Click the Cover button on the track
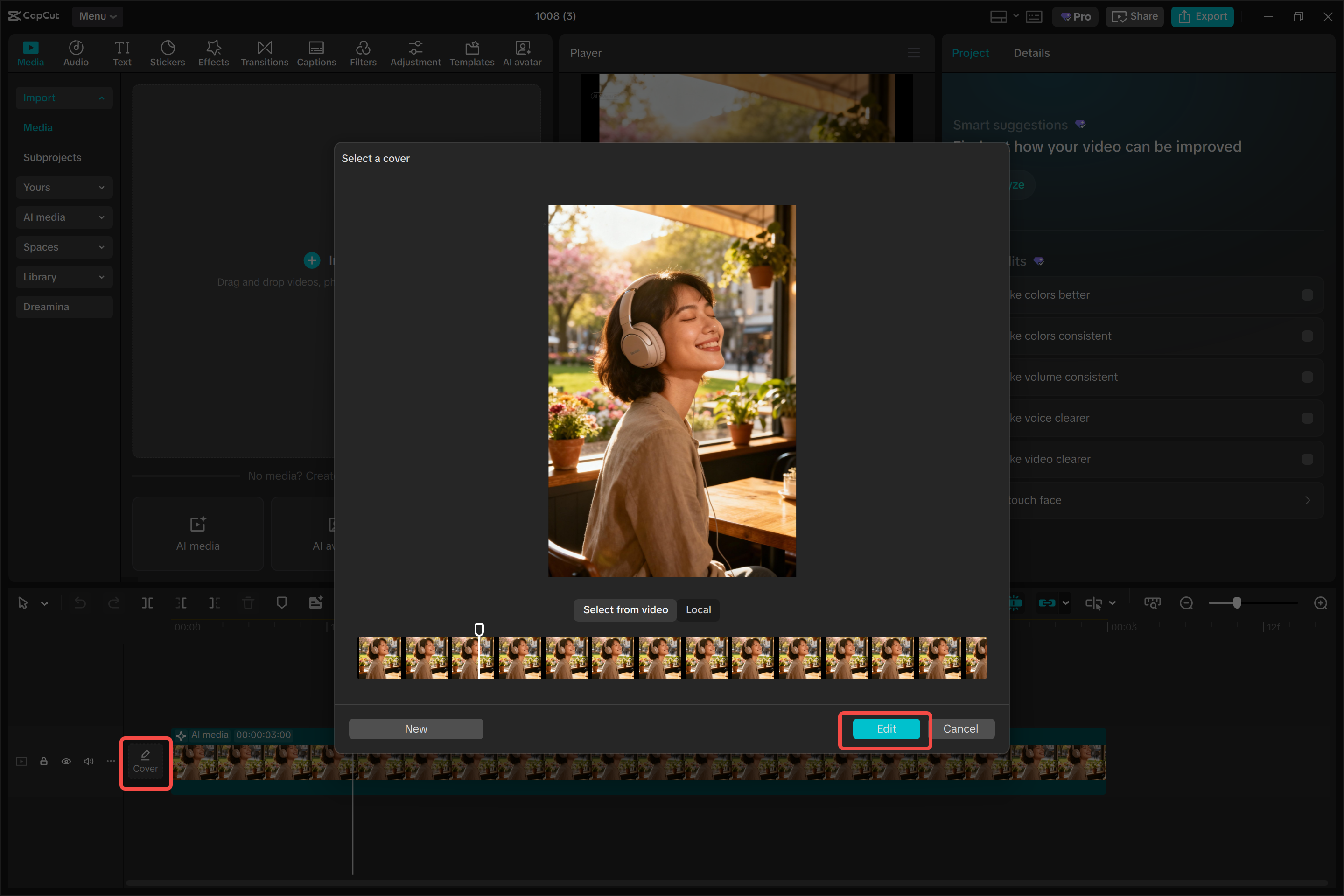This screenshot has height=896, width=1344. pyautogui.click(x=146, y=762)
